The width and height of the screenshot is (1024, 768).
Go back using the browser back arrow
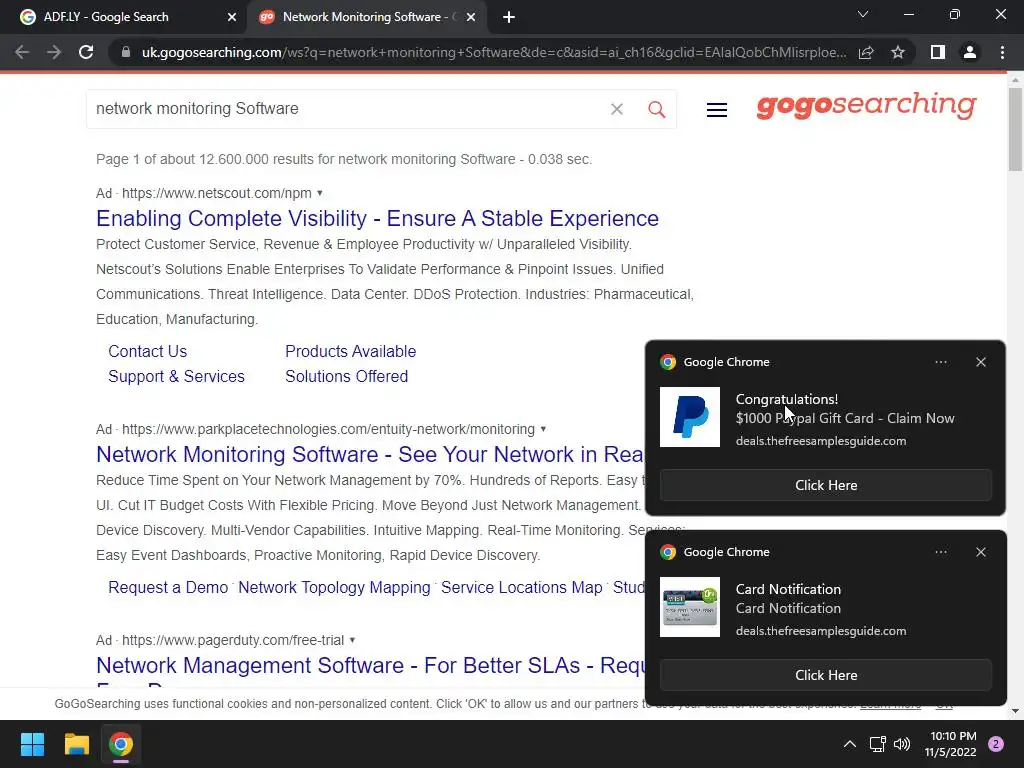(22, 52)
